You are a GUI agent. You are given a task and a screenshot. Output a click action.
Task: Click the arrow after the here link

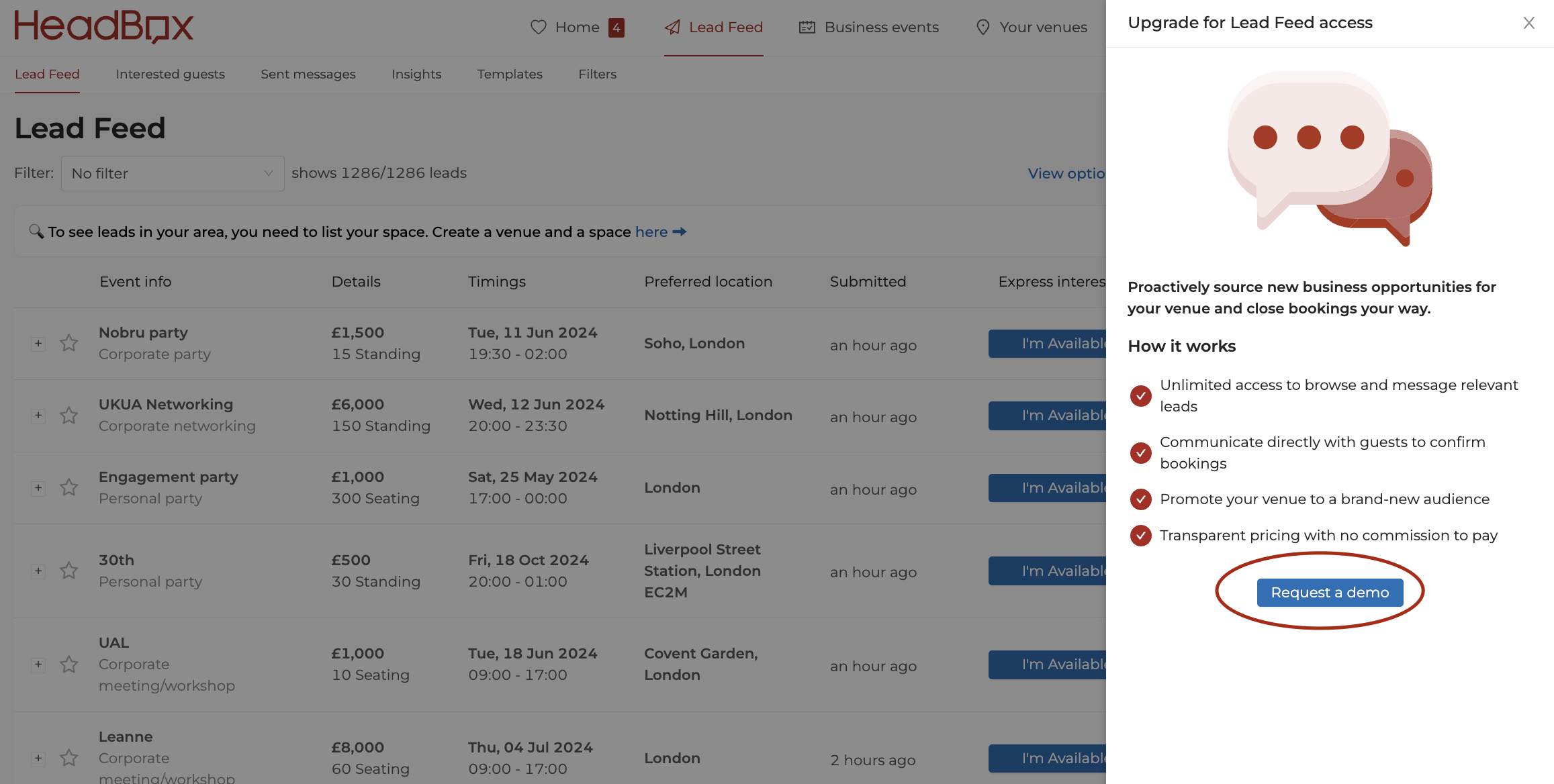point(680,232)
